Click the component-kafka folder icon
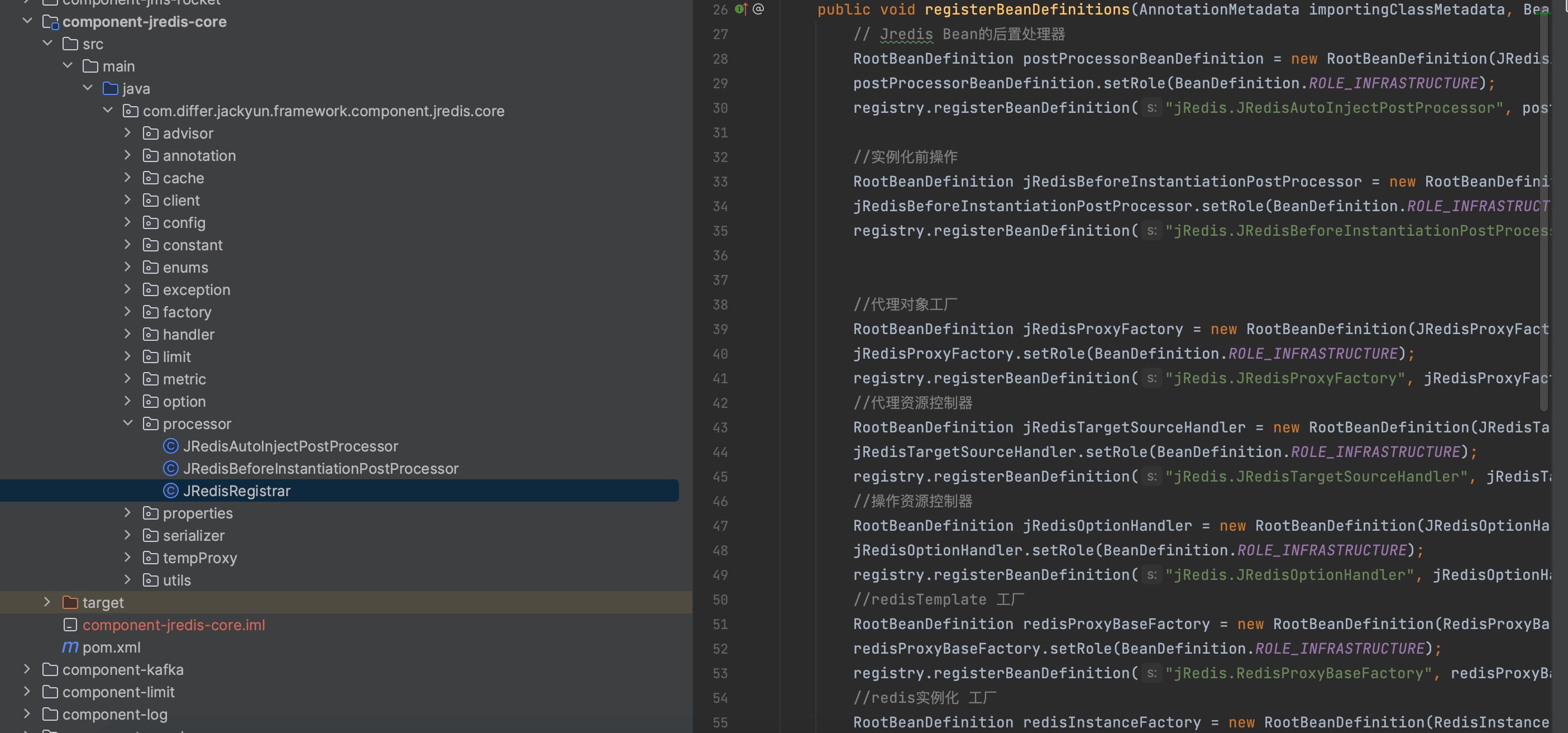Screen dimensions: 1568x733 [50, 670]
